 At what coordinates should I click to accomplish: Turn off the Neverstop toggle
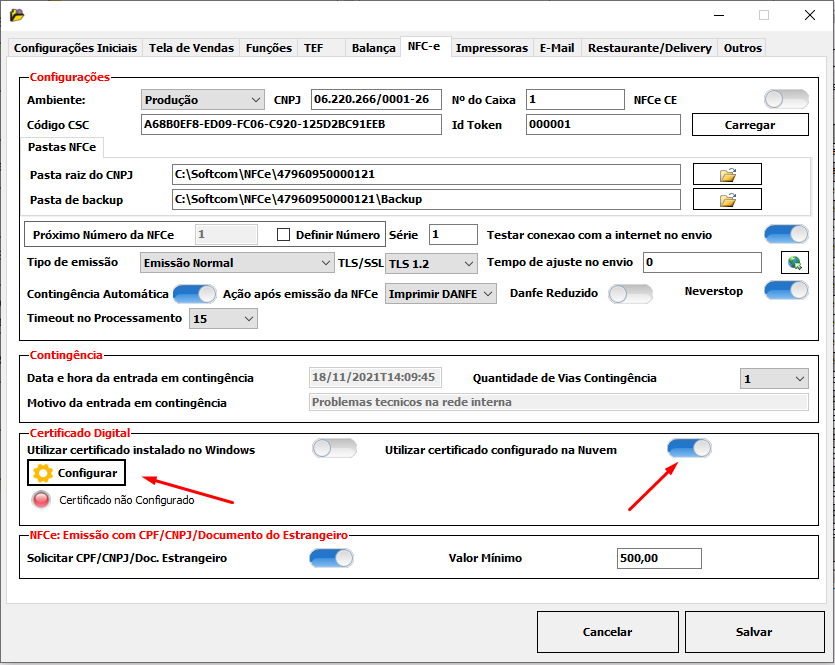(x=786, y=290)
